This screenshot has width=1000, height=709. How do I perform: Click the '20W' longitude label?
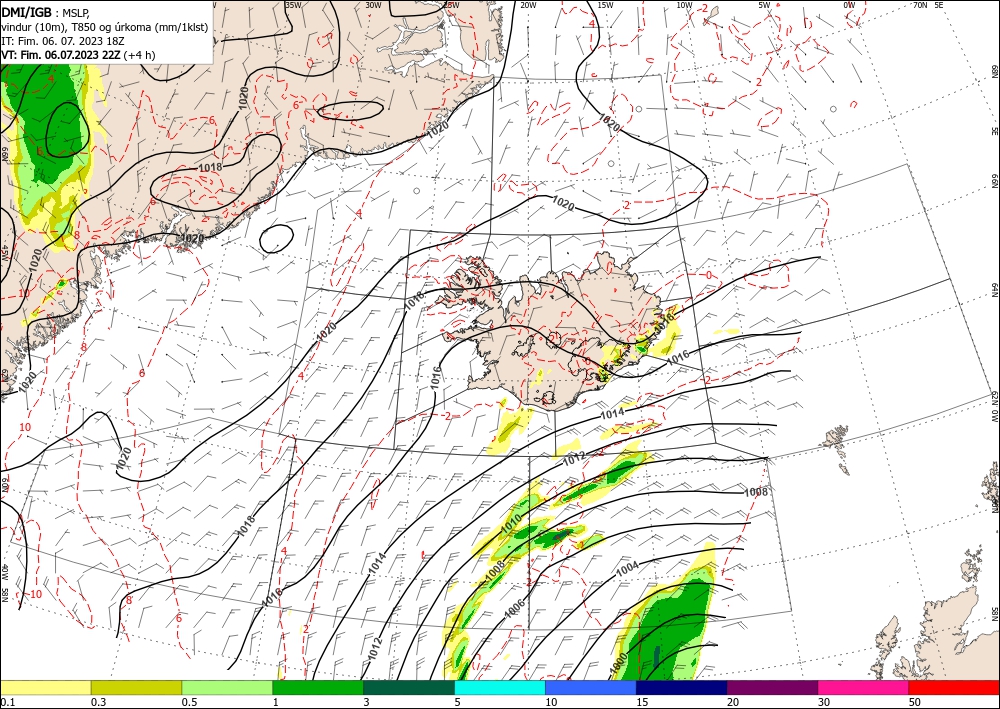coord(528,5)
